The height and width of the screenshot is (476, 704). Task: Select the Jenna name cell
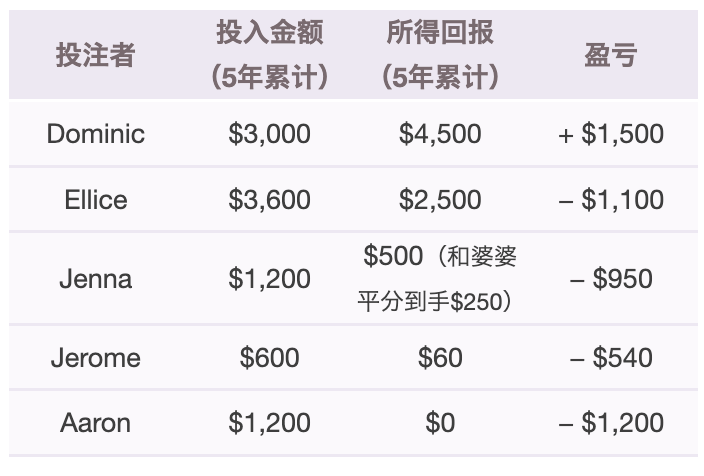(x=96, y=279)
